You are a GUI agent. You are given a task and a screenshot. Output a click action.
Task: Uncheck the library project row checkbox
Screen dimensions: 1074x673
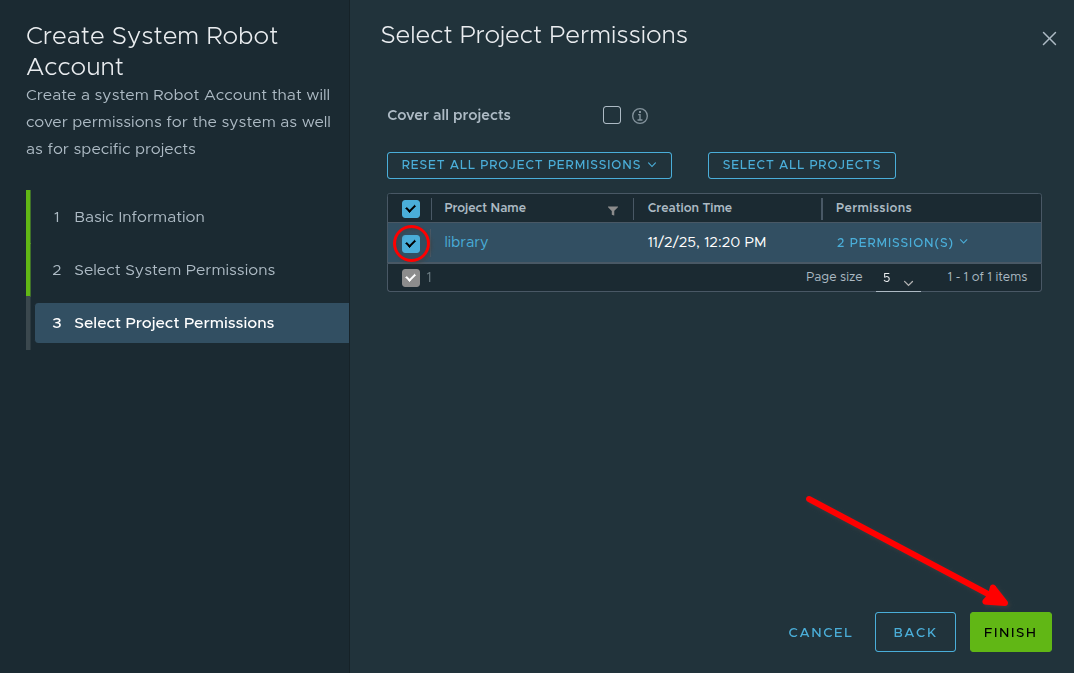(411, 243)
